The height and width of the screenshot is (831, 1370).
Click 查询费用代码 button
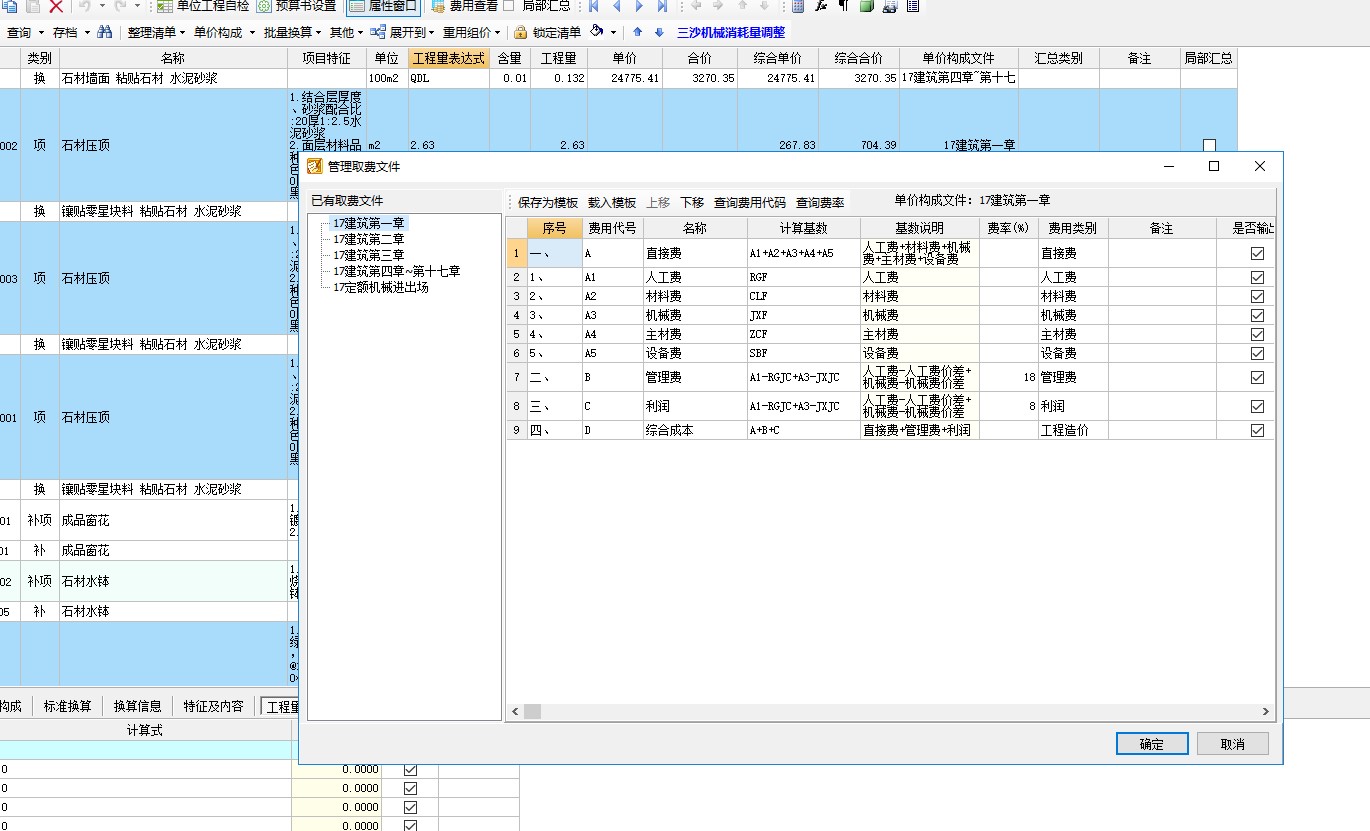(750, 202)
